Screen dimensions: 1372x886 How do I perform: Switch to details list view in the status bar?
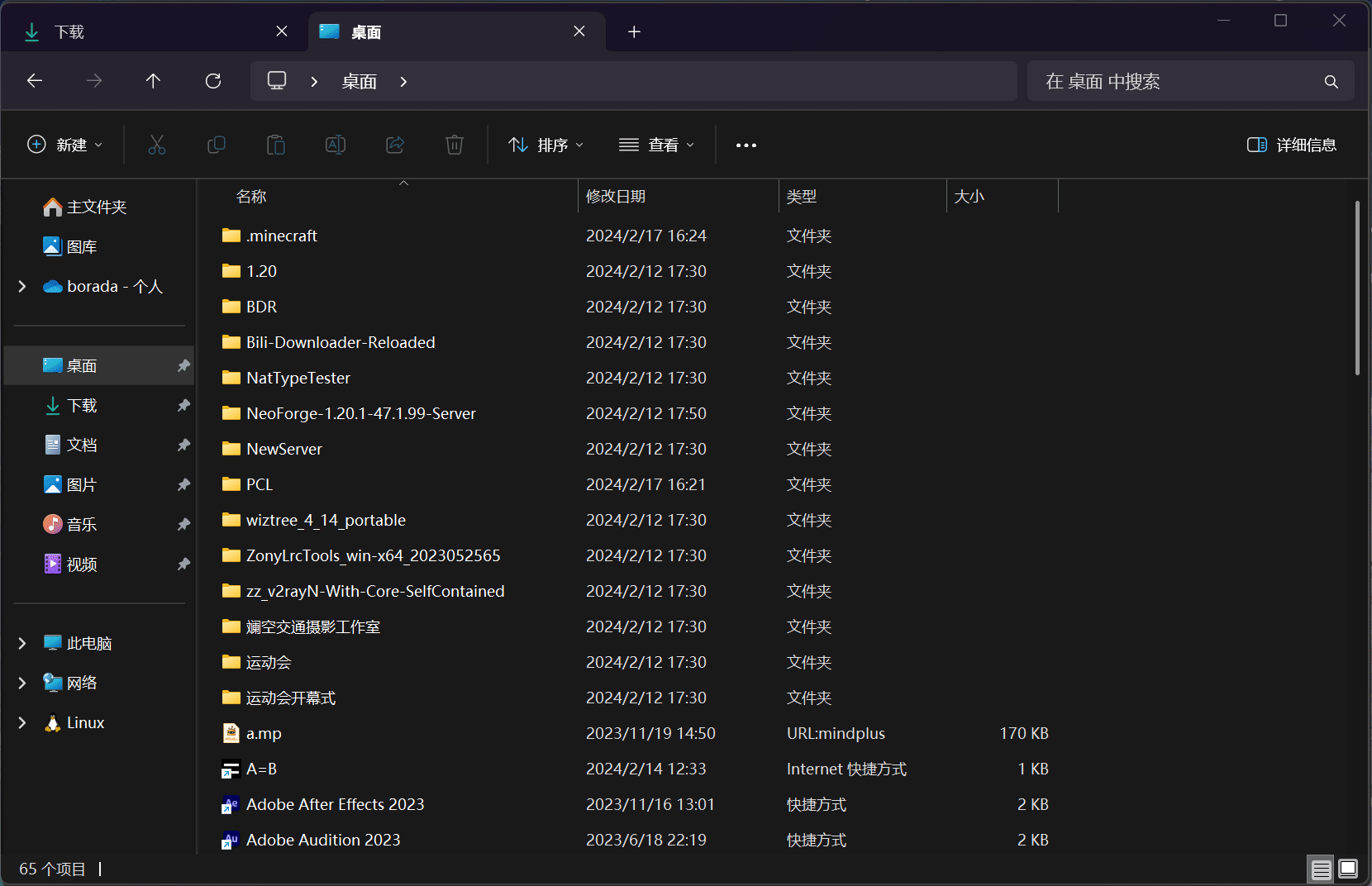[x=1321, y=869]
